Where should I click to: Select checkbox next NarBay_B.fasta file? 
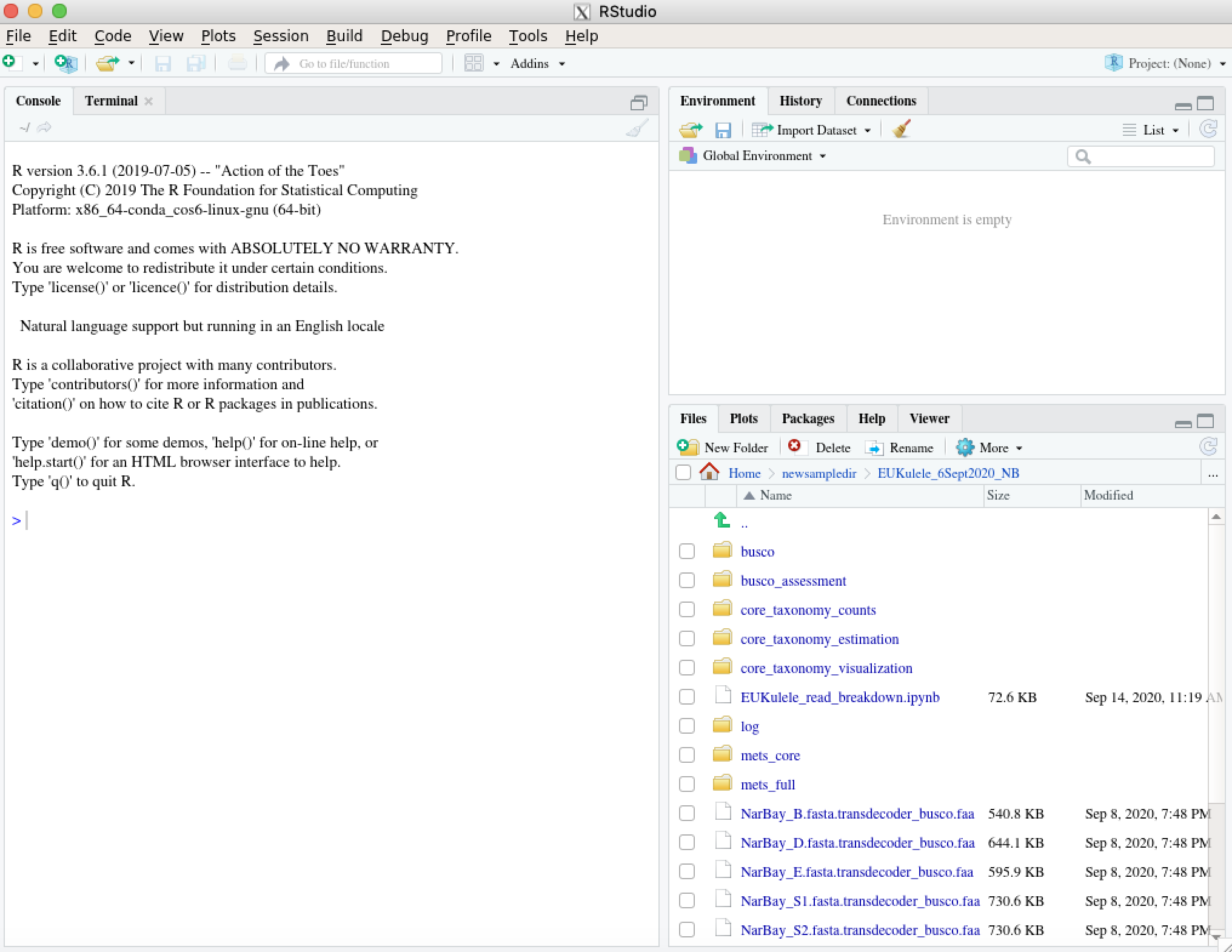click(x=686, y=814)
